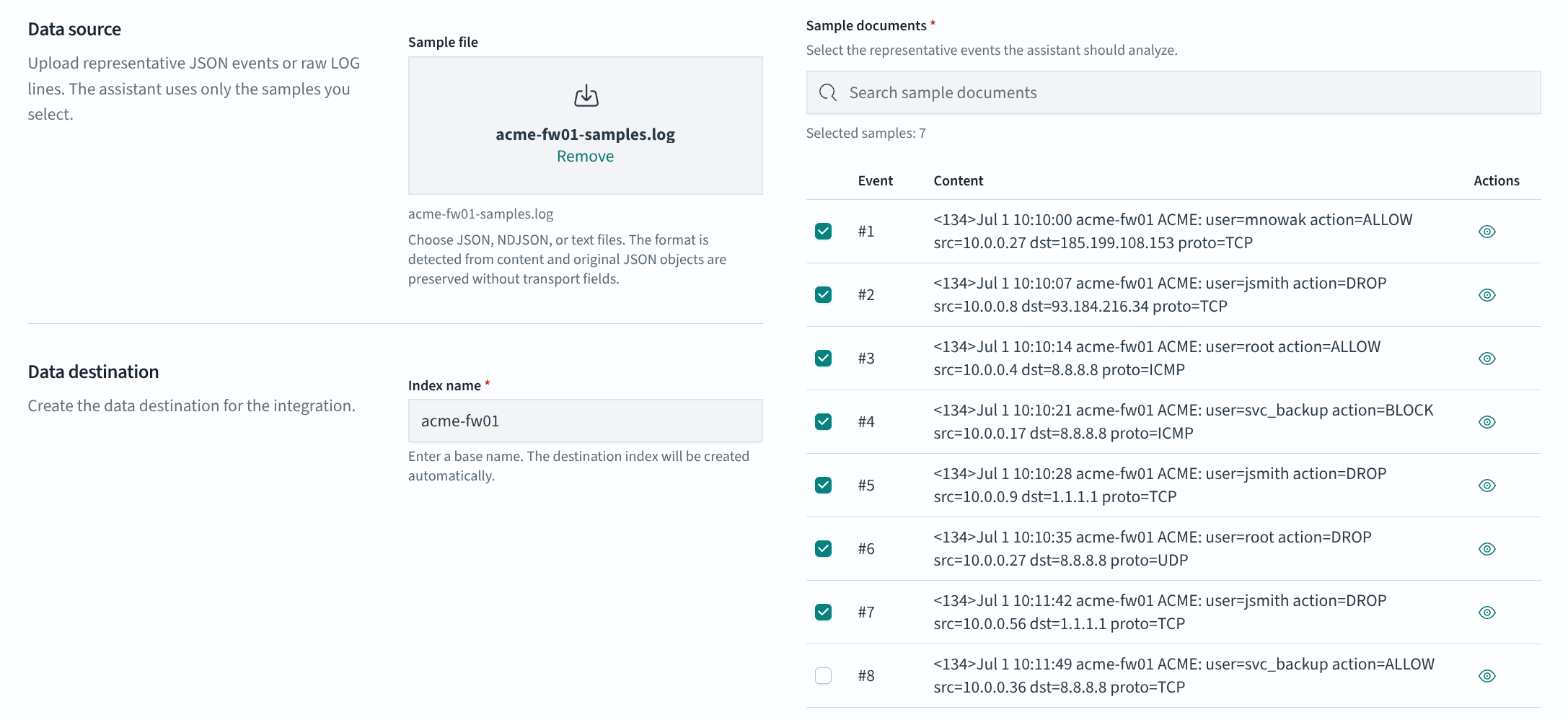Preview sample event #4 with eye icon
The image size is (1568, 720).
1486,422
